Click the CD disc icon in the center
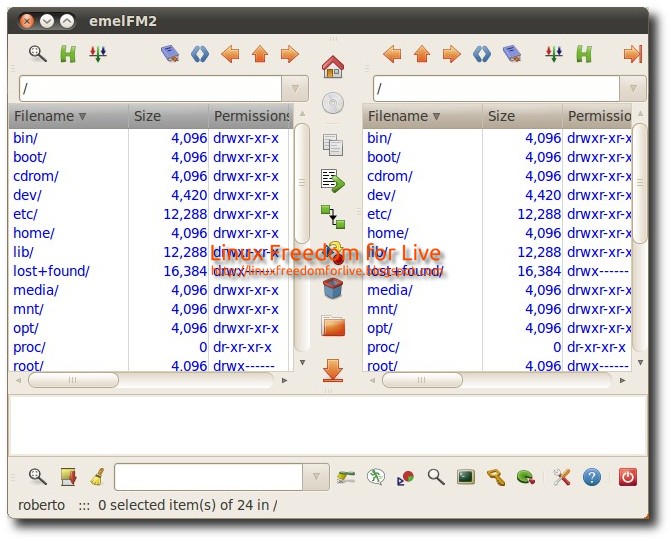The height and width of the screenshot is (542, 672). [x=333, y=103]
